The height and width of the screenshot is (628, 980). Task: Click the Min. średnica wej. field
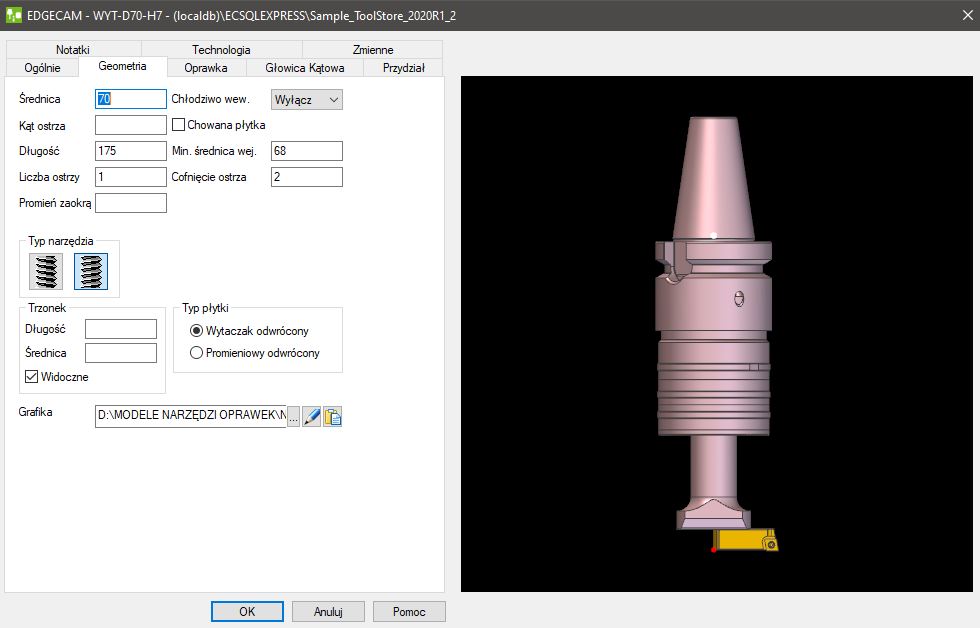point(307,151)
